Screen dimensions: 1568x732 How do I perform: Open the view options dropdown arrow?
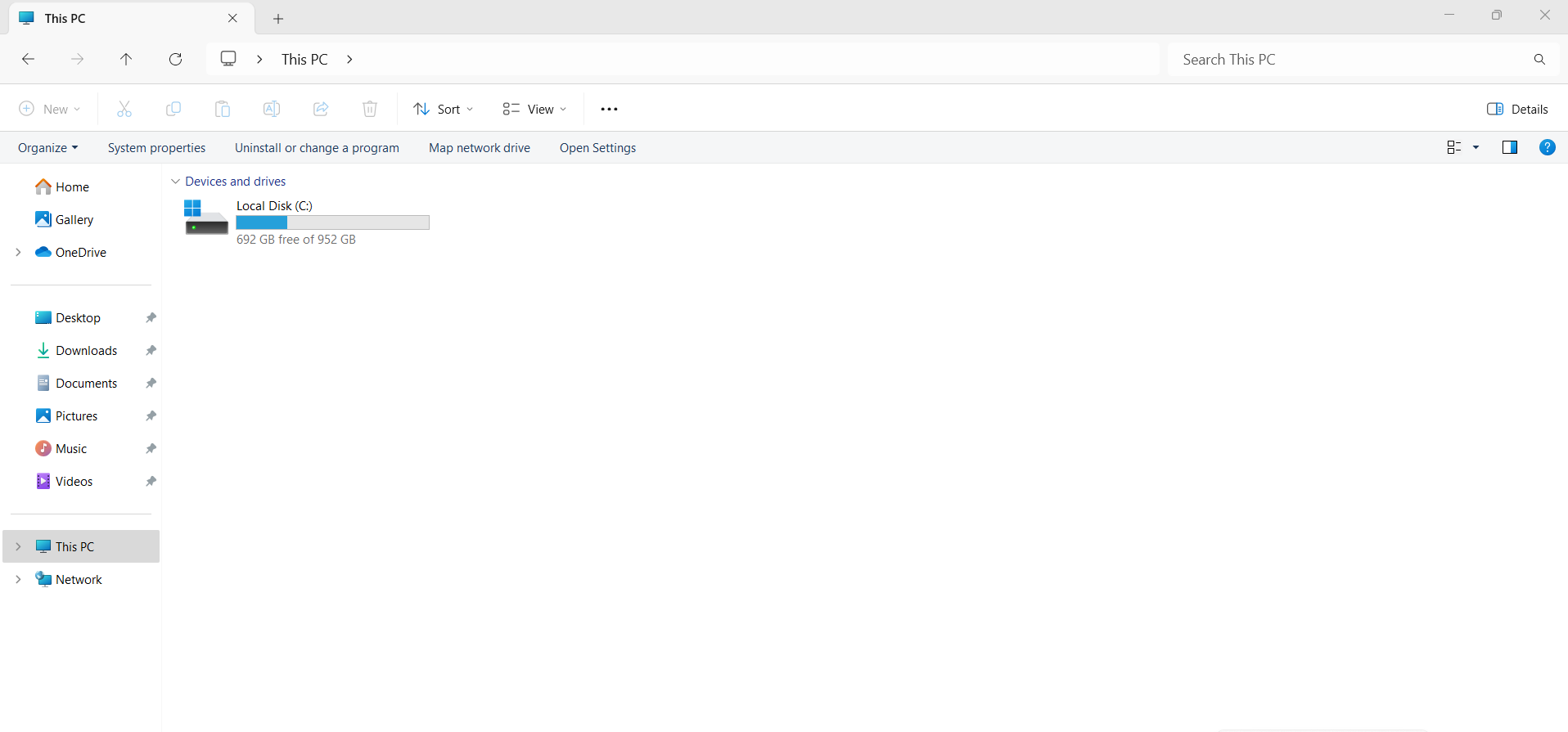point(1476,147)
